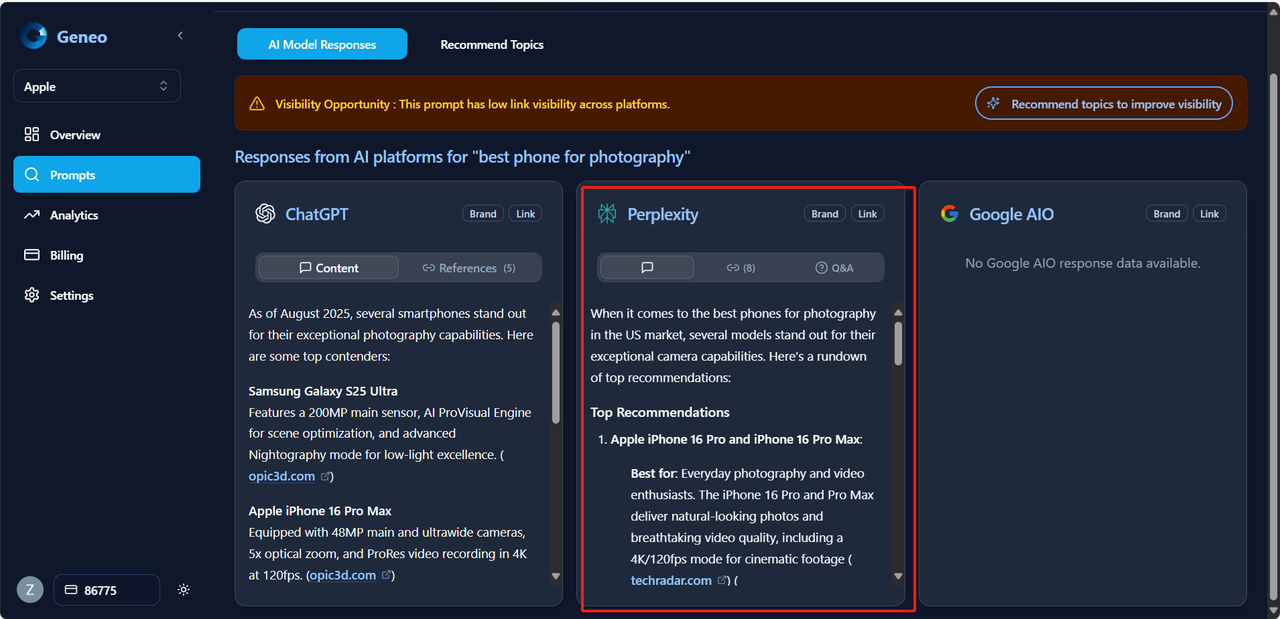Select the Q&A tab in Perplexity card
This screenshot has height=619, width=1280.
835,268
